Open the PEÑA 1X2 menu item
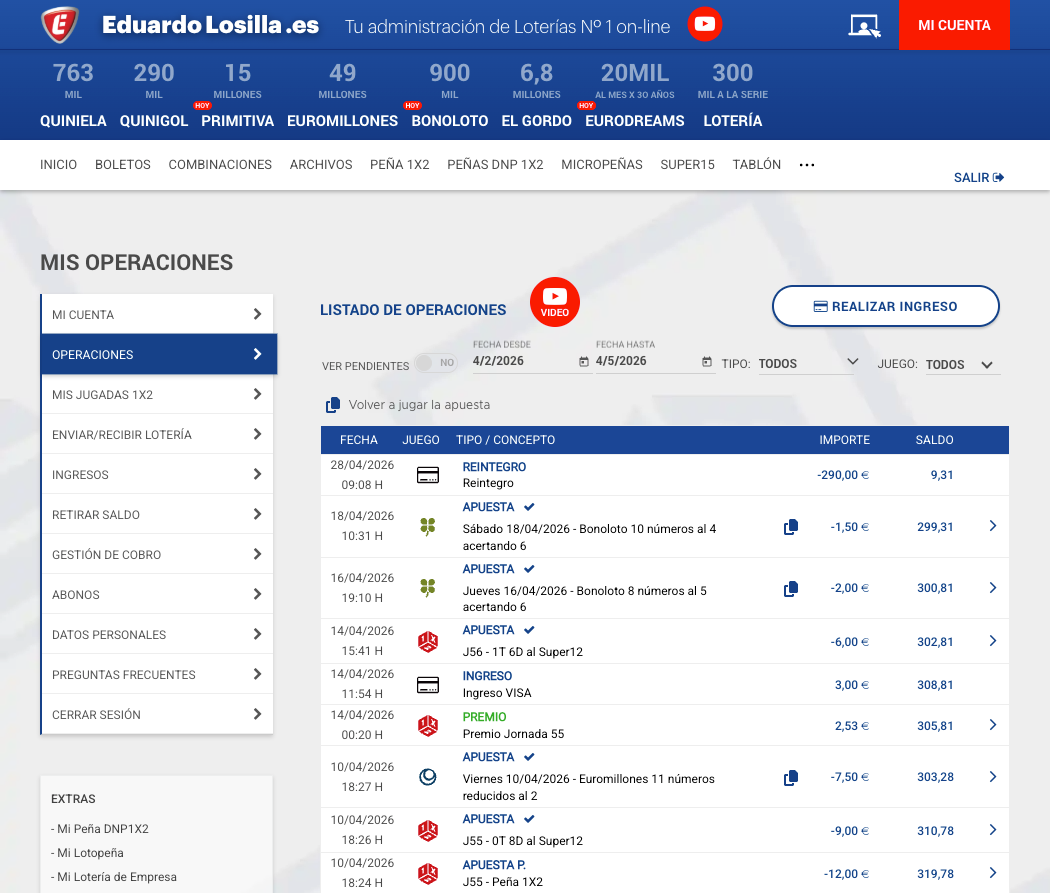Screen dimensions: 1050x893 400,165
